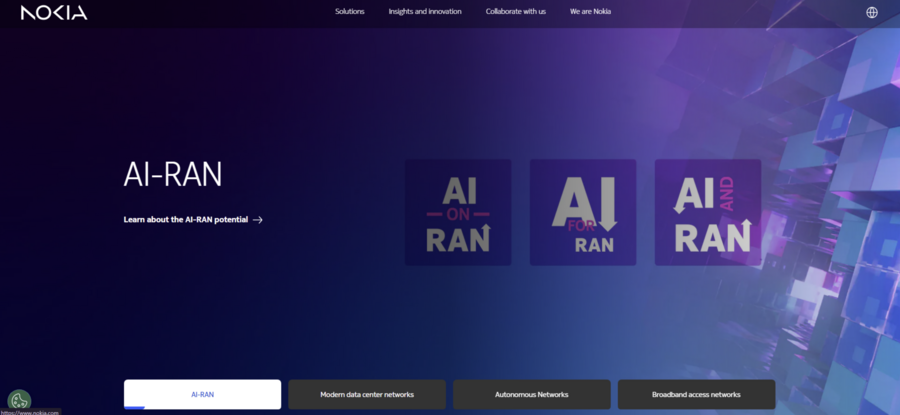Screen dimensions: 900x415
Task: Open the We are Nokia menu
Action: (590, 11)
